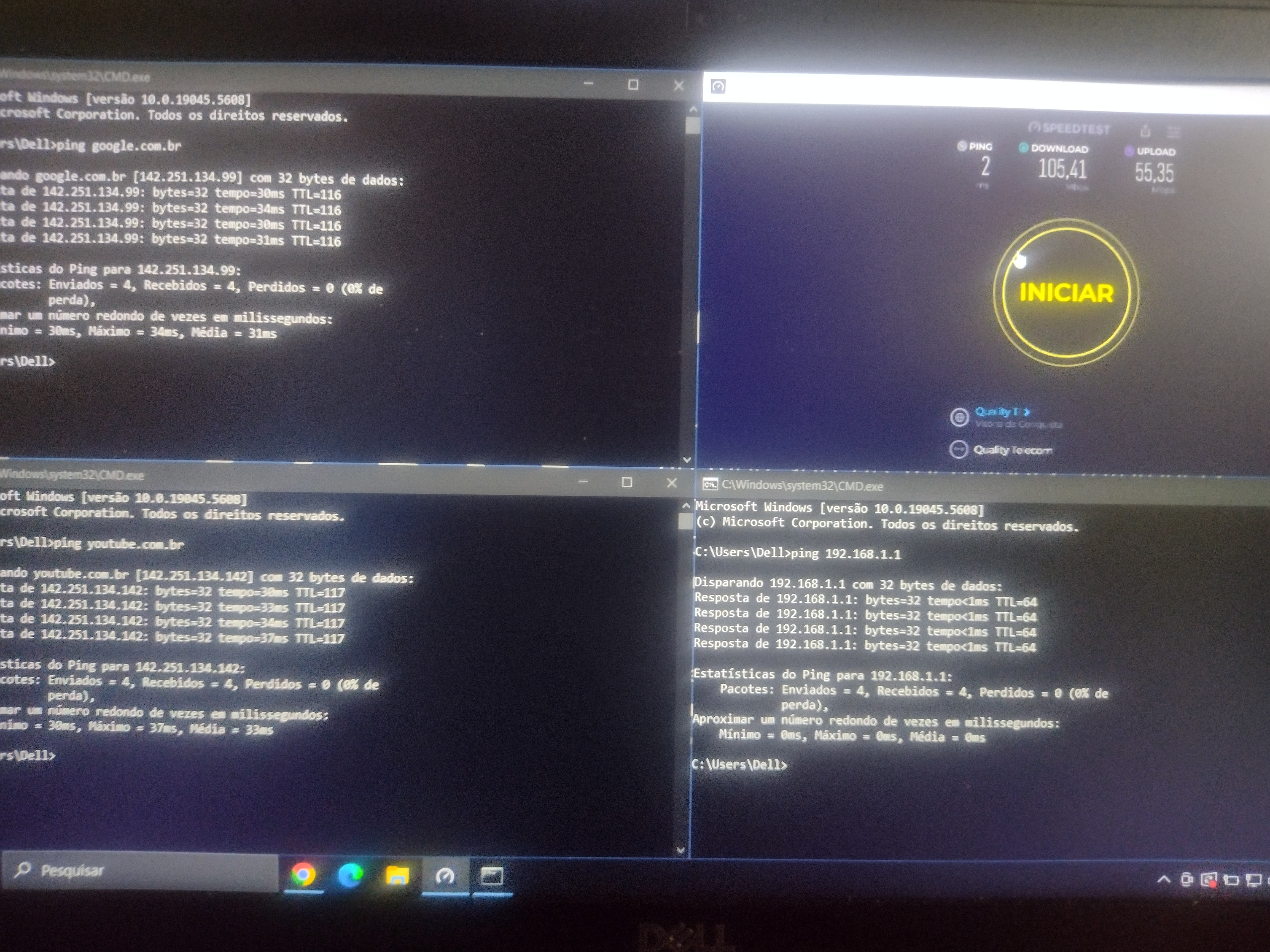Open the Speedtest share results icon
Viewport: 1270px width, 952px height.
tap(1145, 131)
